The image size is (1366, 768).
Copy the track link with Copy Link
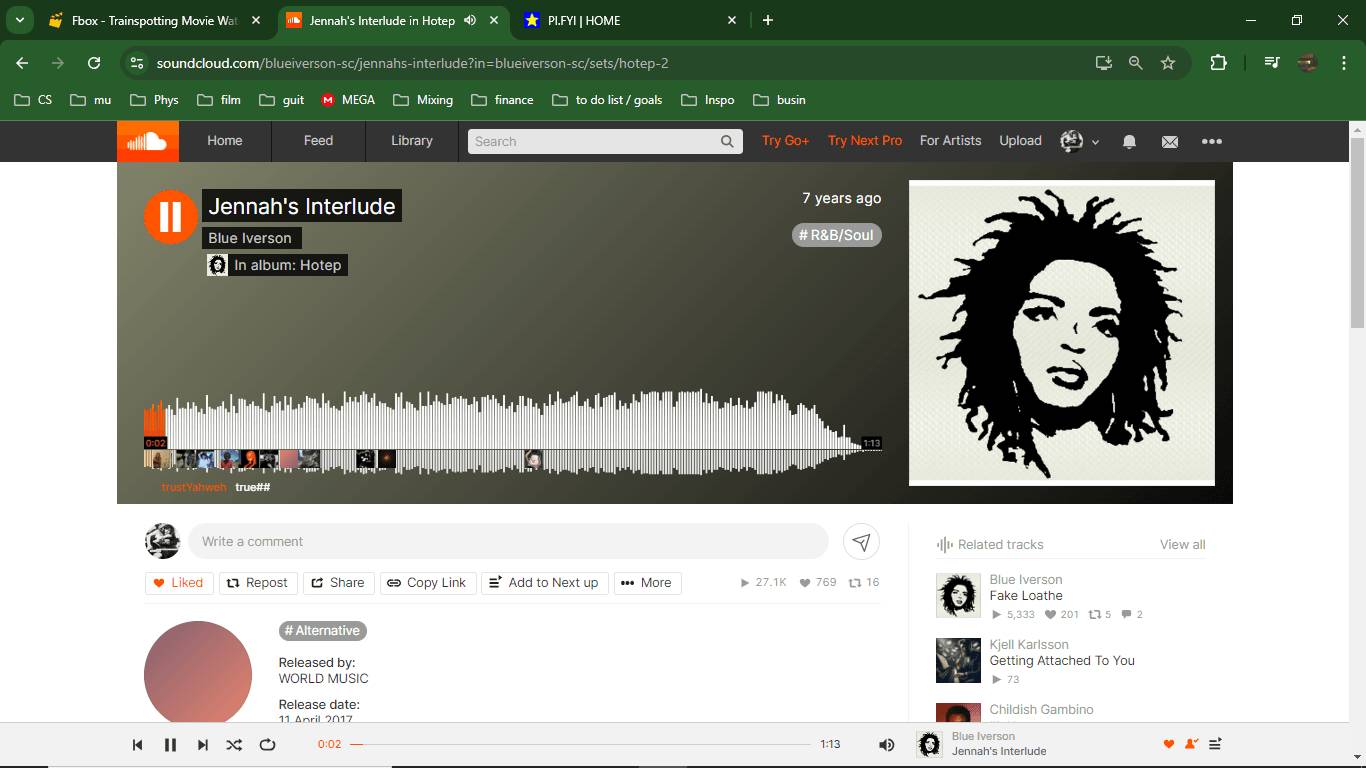click(x=427, y=583)
